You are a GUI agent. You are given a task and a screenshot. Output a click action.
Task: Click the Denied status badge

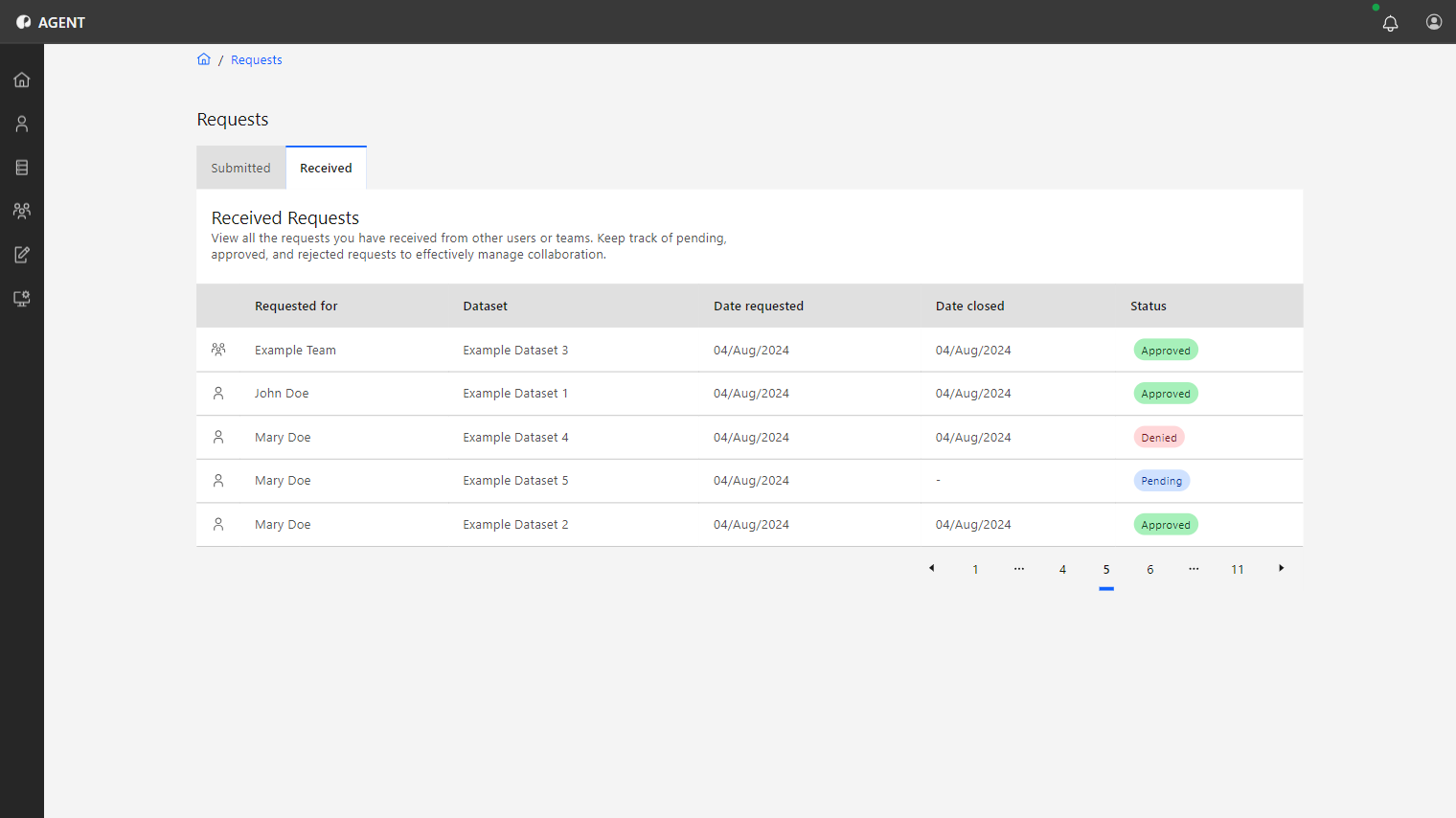click(1159, 438)
